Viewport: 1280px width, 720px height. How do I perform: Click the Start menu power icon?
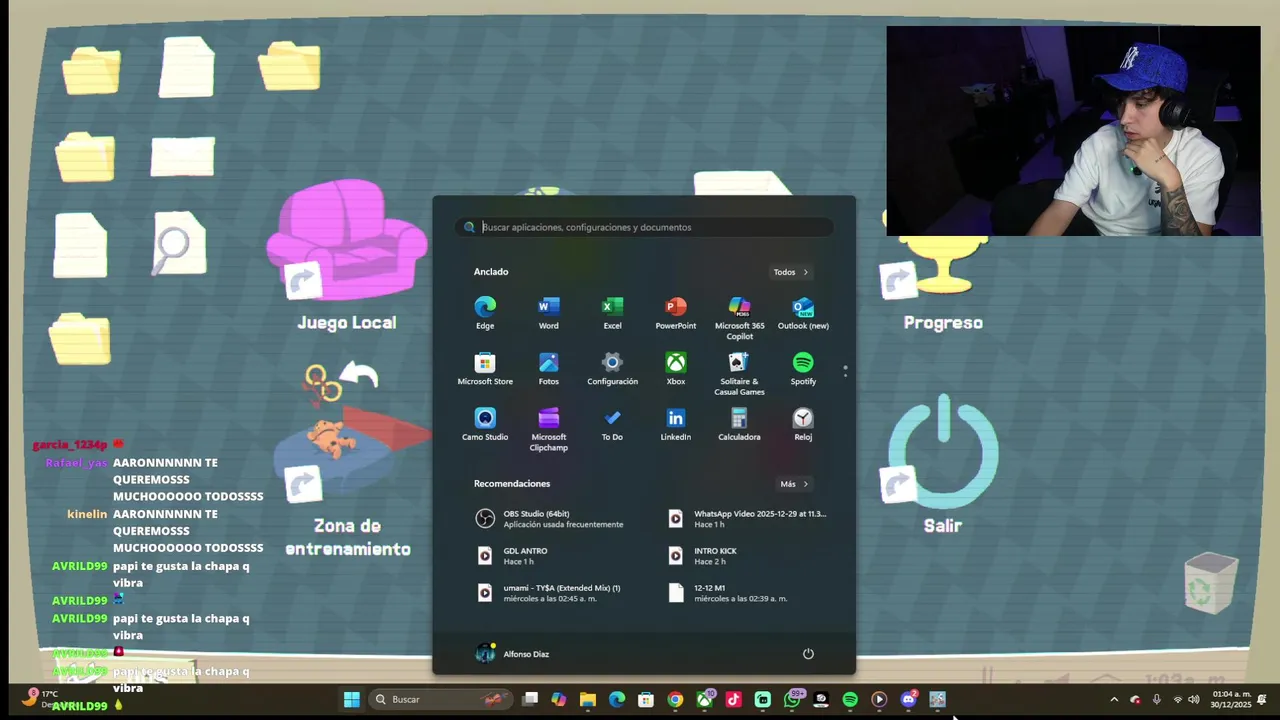click(808, 654)
